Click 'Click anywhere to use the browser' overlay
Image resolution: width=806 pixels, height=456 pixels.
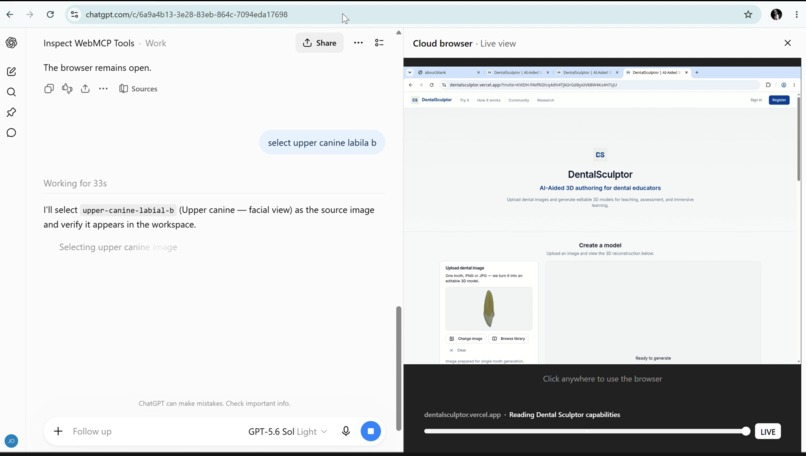[x=602, y=379]
